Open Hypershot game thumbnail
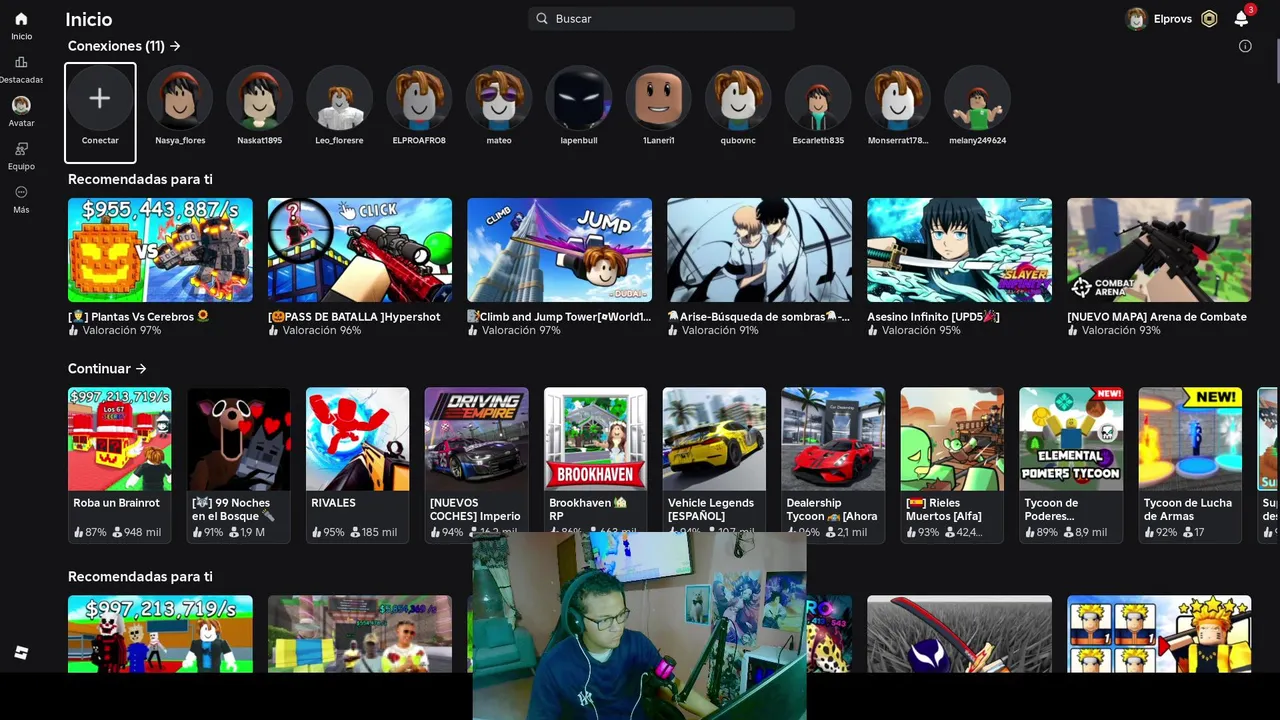1280x720 pixels. (x=360, y=250)
